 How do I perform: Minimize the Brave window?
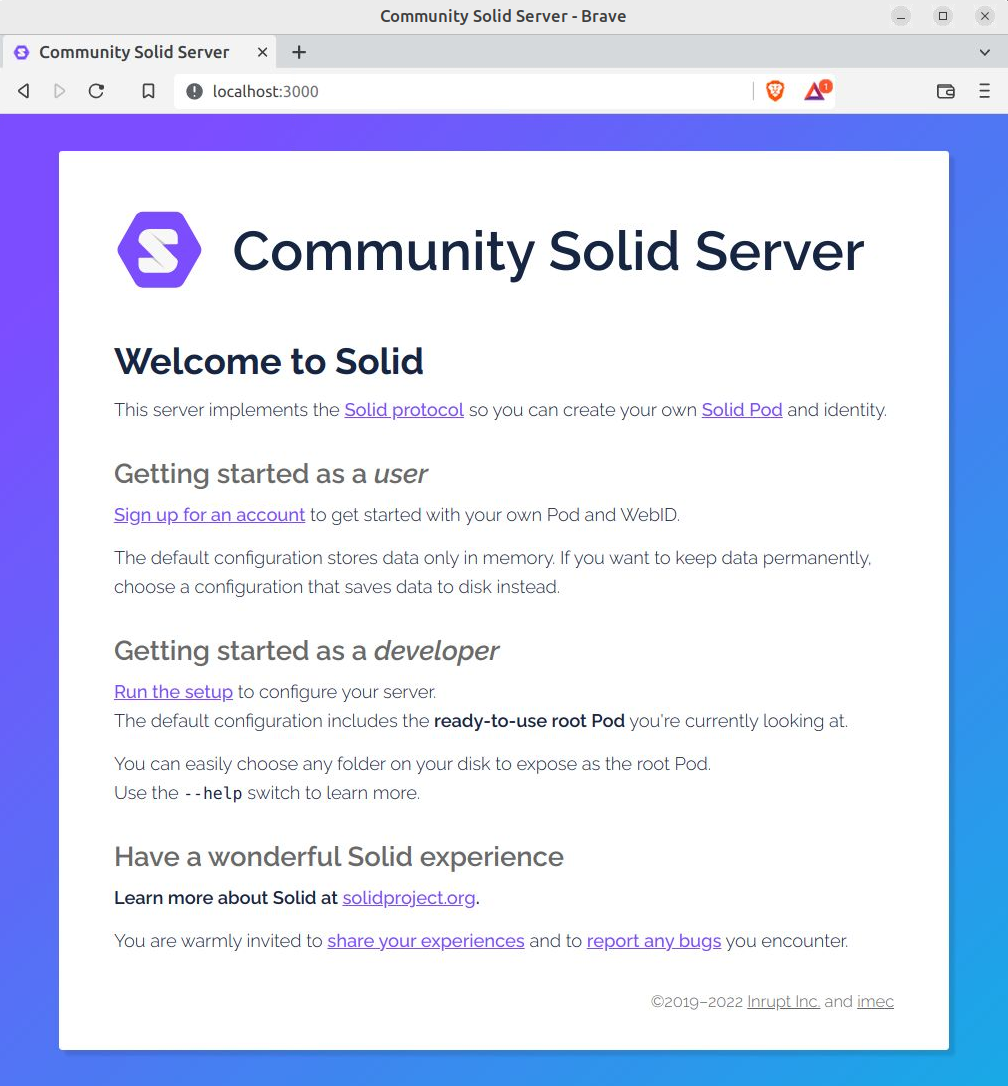pos(901,16)
